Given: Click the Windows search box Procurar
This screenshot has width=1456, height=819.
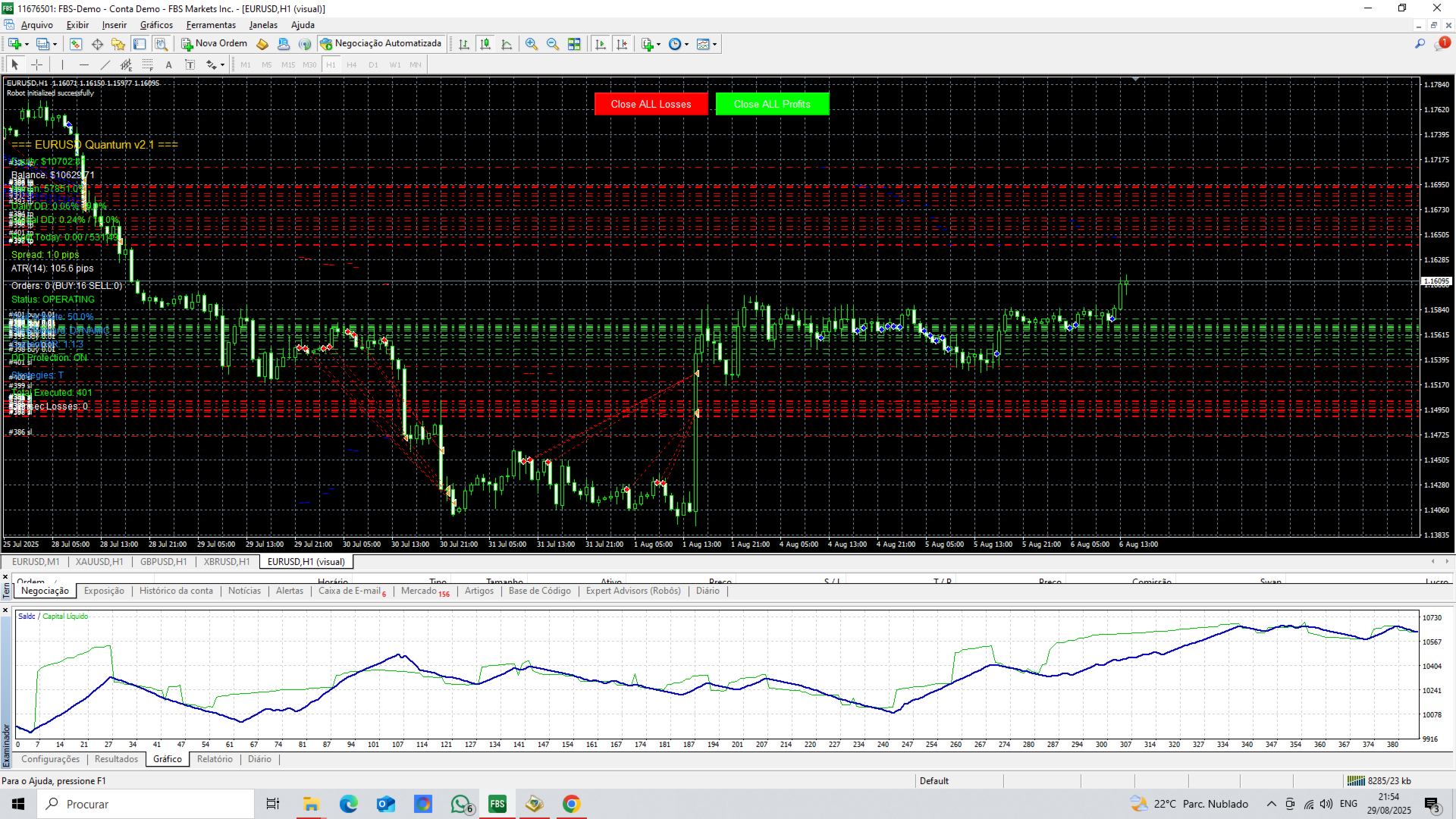Looking at the screenshot, I should [146, 804].
